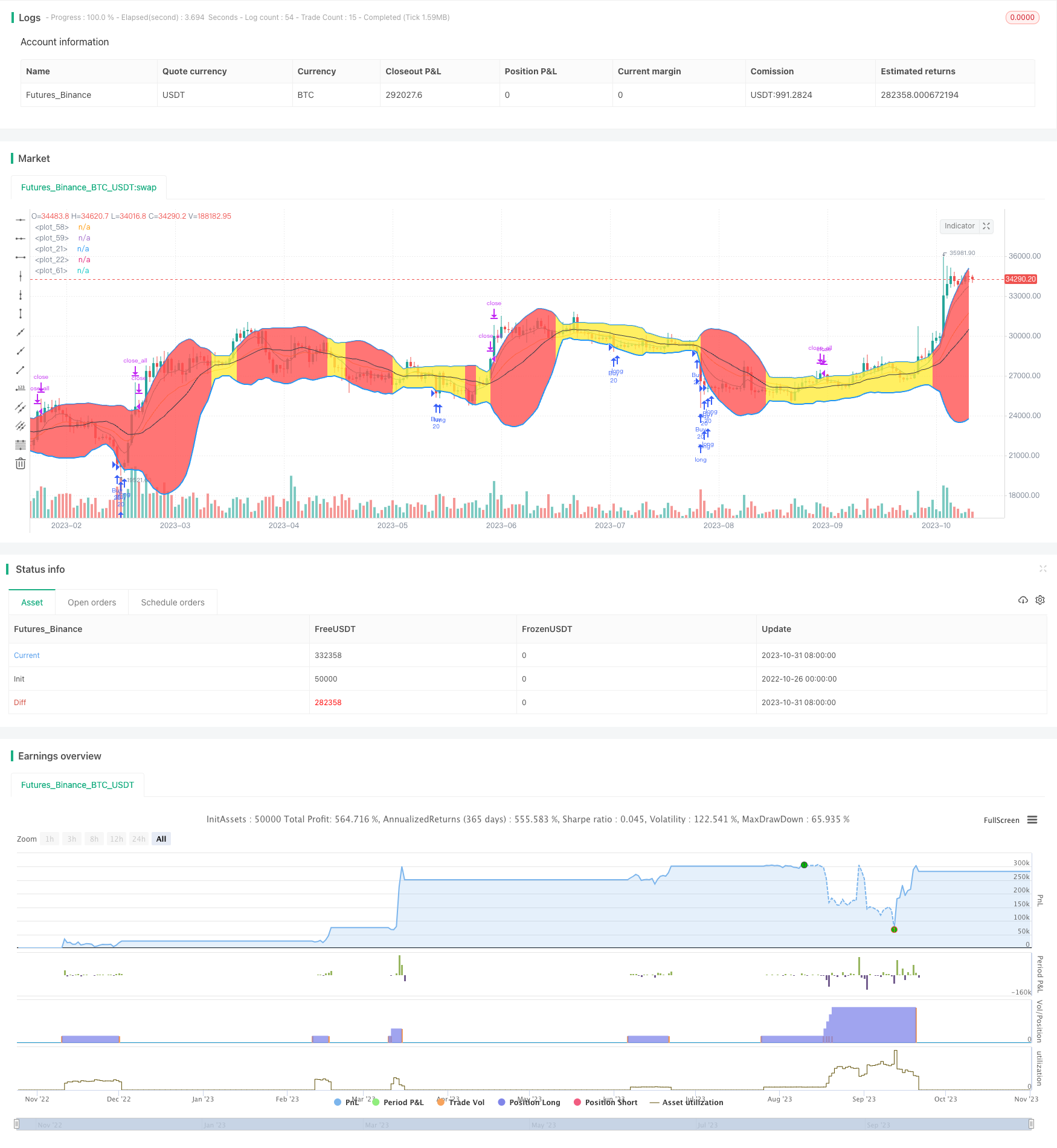Open the Indicator panel
The height and width of the screenshot is (1148, 1057).
(x=959, y=226)
